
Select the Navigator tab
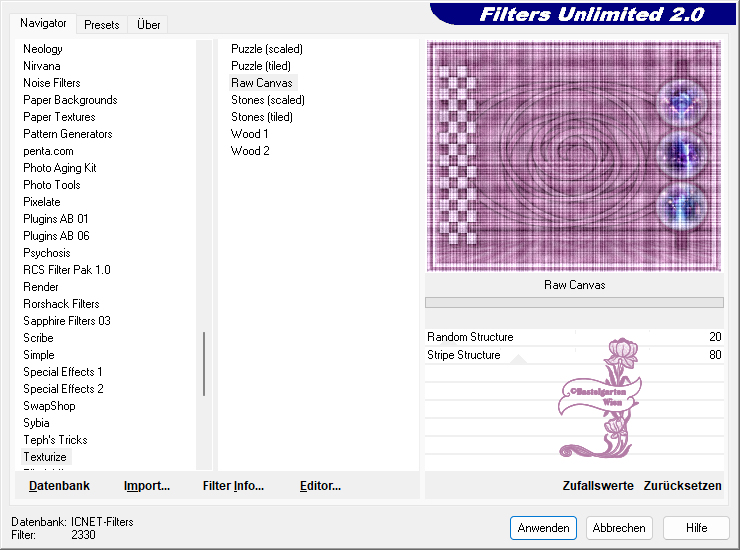[43, 23]
